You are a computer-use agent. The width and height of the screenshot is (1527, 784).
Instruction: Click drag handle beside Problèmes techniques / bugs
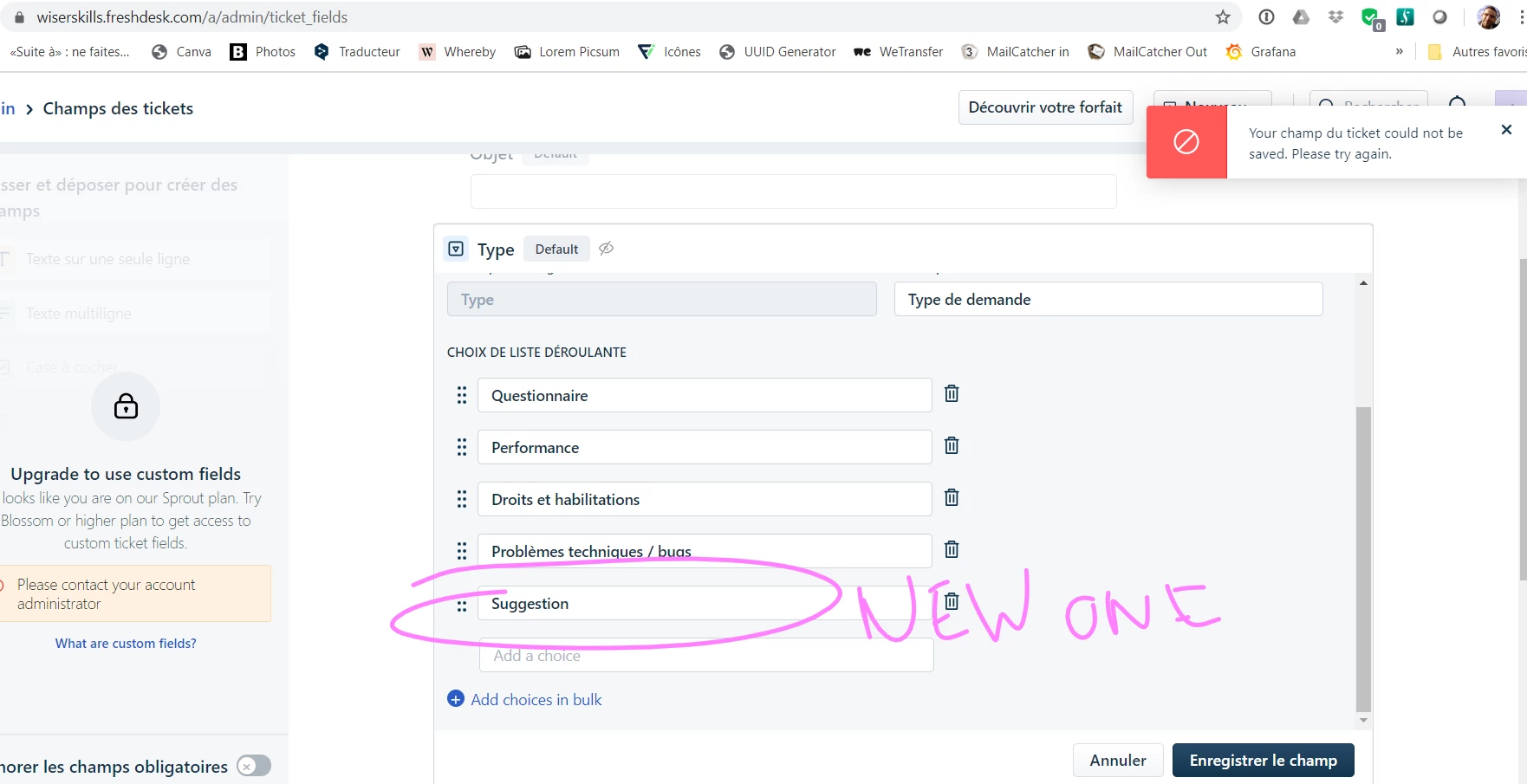[462, 551]
